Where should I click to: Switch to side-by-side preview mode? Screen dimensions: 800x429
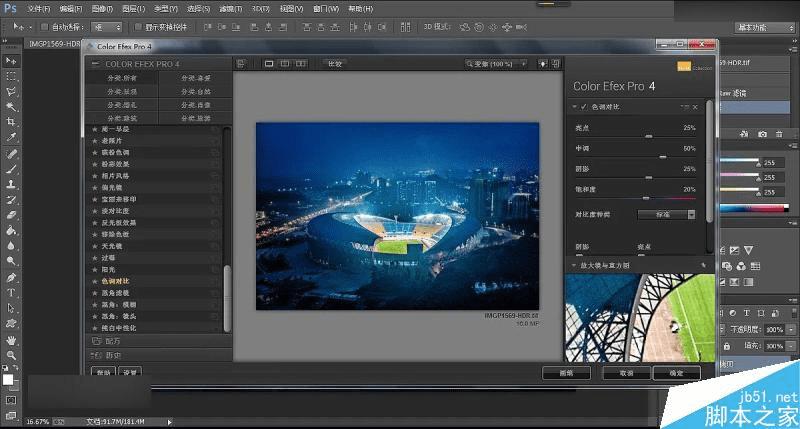301,64
